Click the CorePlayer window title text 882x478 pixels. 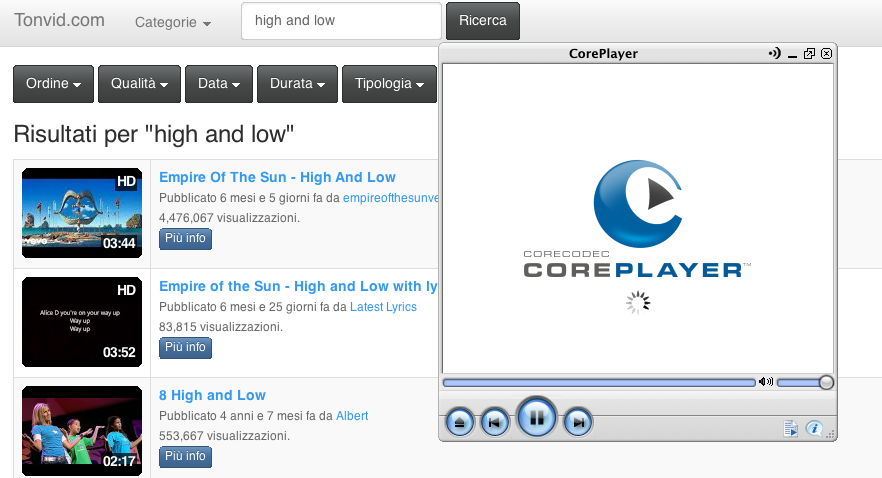[x=603, y=54]
